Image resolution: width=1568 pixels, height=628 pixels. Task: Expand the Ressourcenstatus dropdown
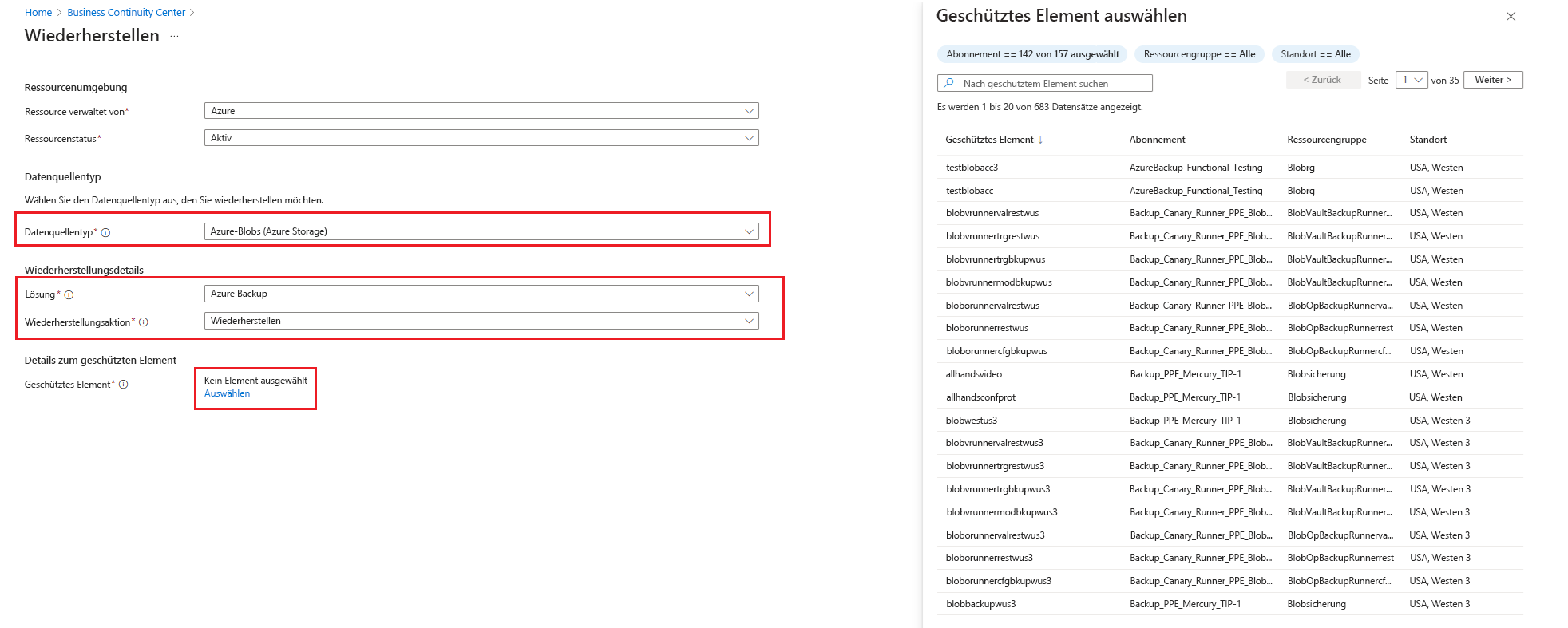(481, 138)
